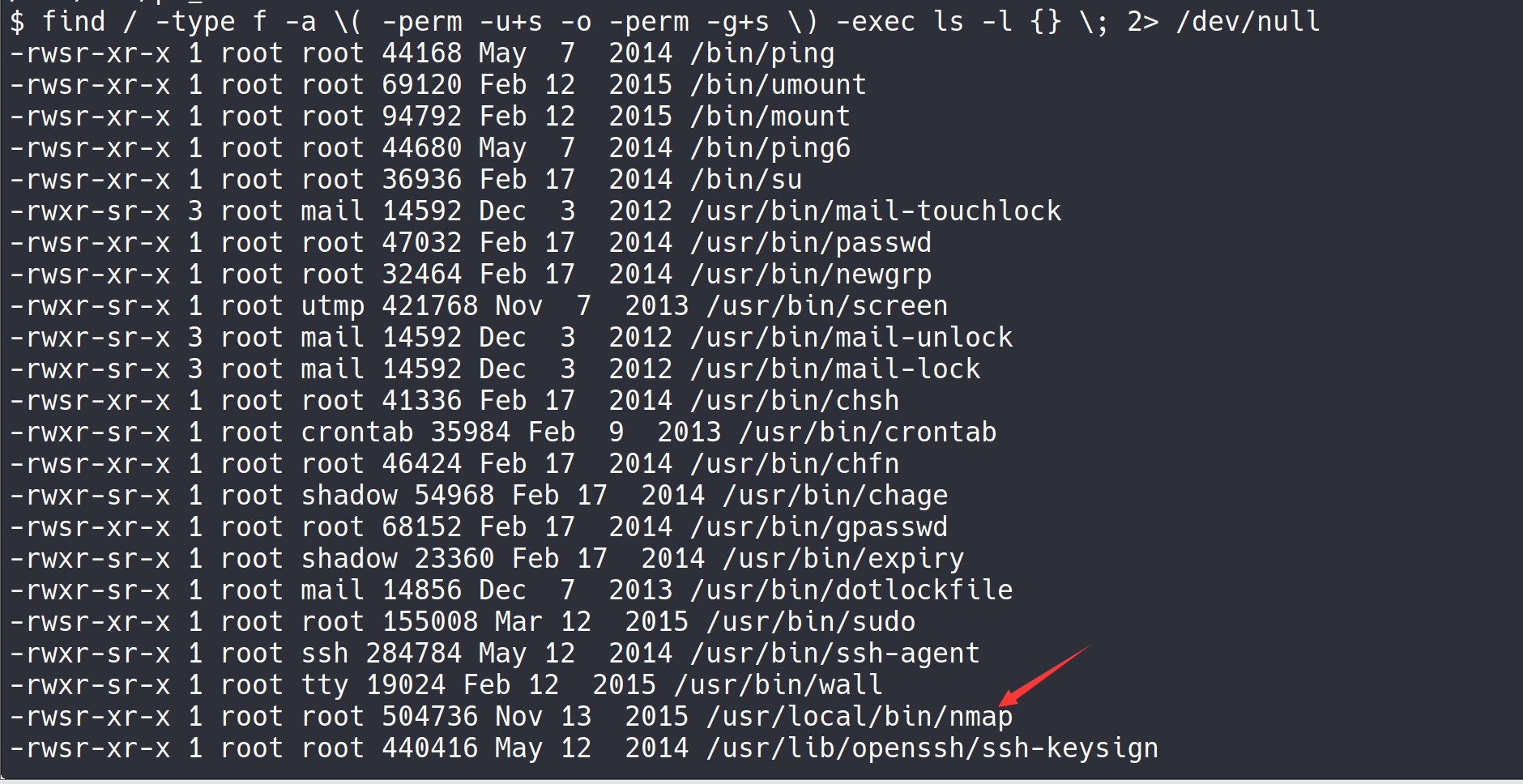
Task: Select the /usr/bin/passwd path
Action: coord(810,243)
